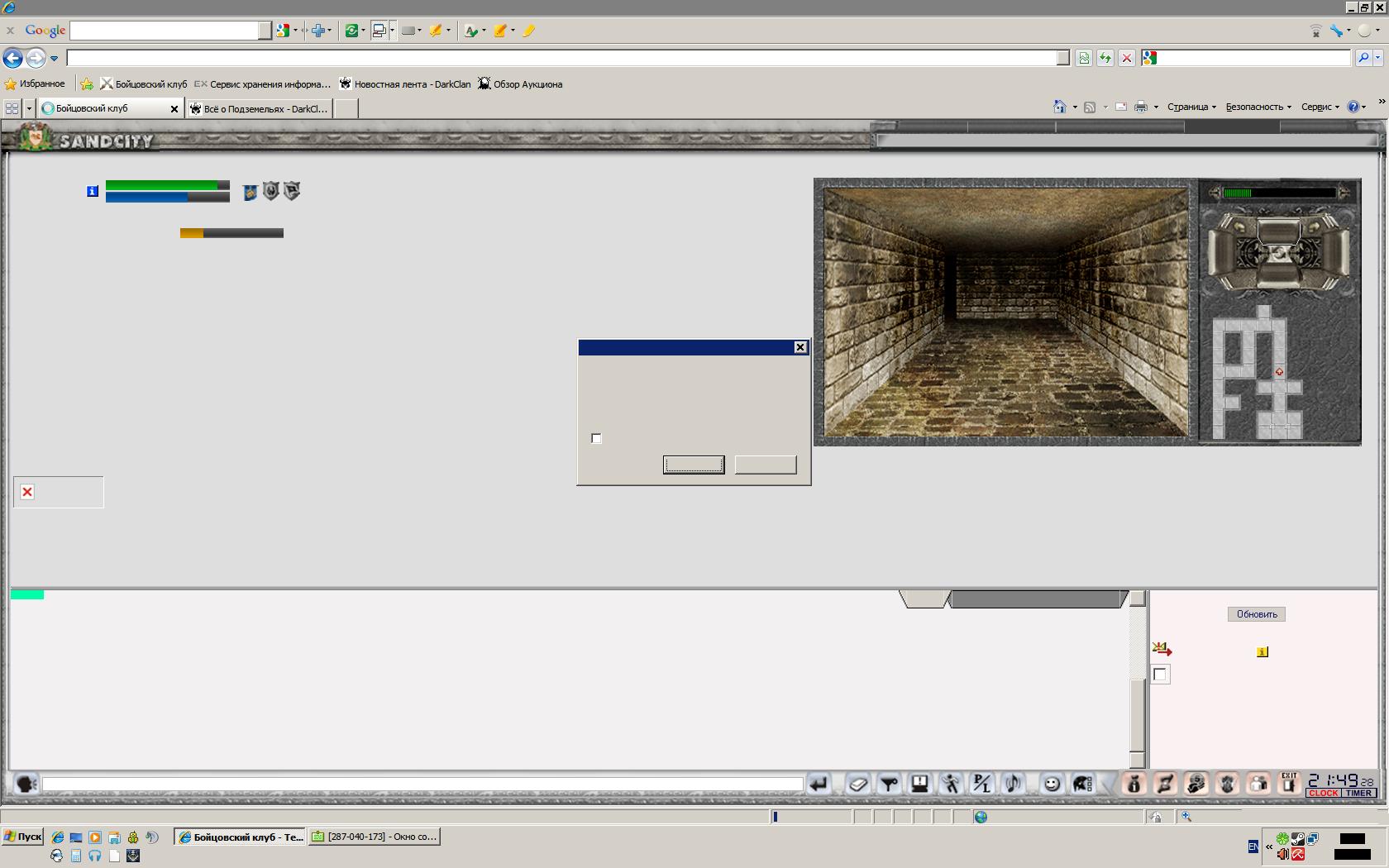This screenshot has width=1389, height=868.
Task: Click the eraser clear-chat icon
Action: pos(857,784)
